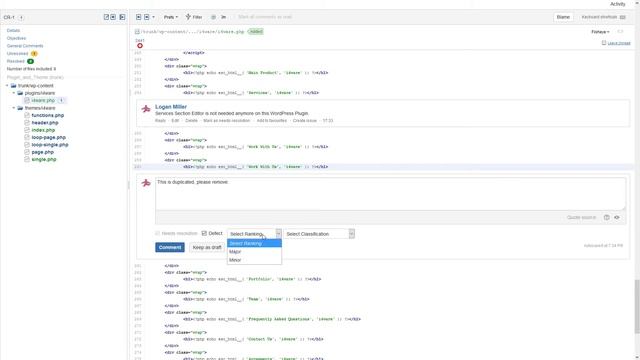
Task: Toggle the Needs resolution checkbox
Action: (x=158, y=233)
